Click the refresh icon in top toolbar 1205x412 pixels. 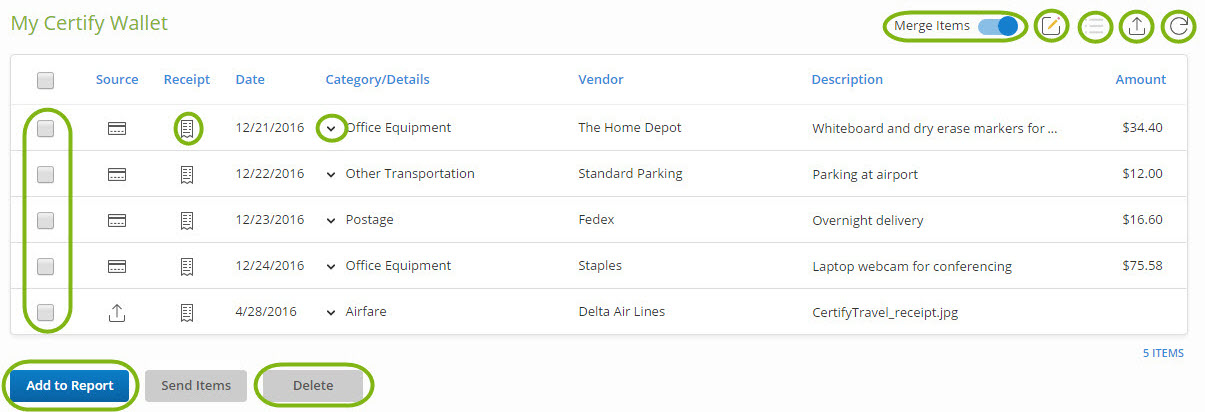[x=1180, y=27]
